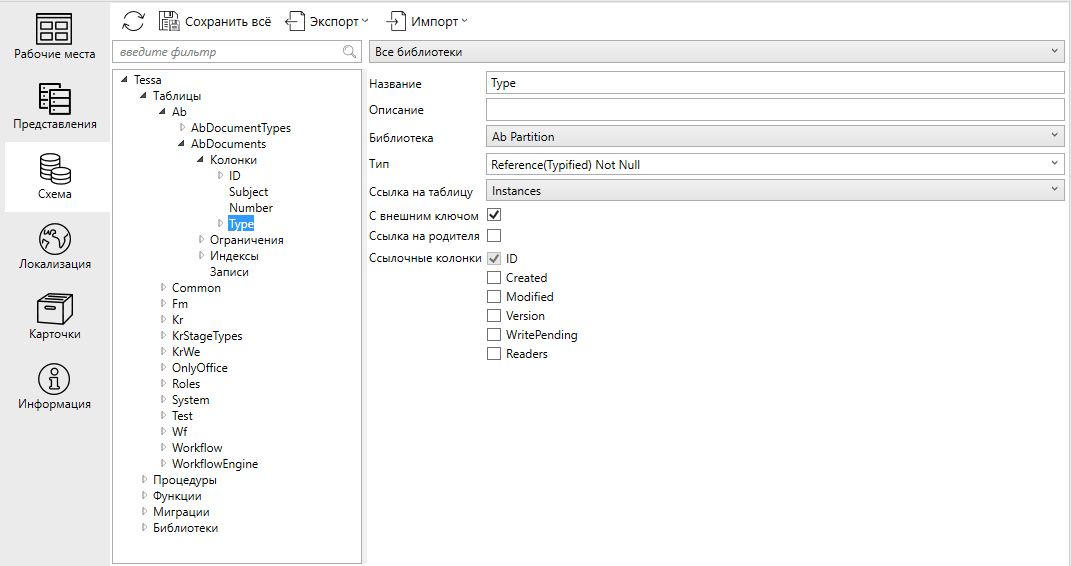Select the AbDocumentTypes tree node
Viewport: 1071px width, 566px height.
(x=240, y=128)
